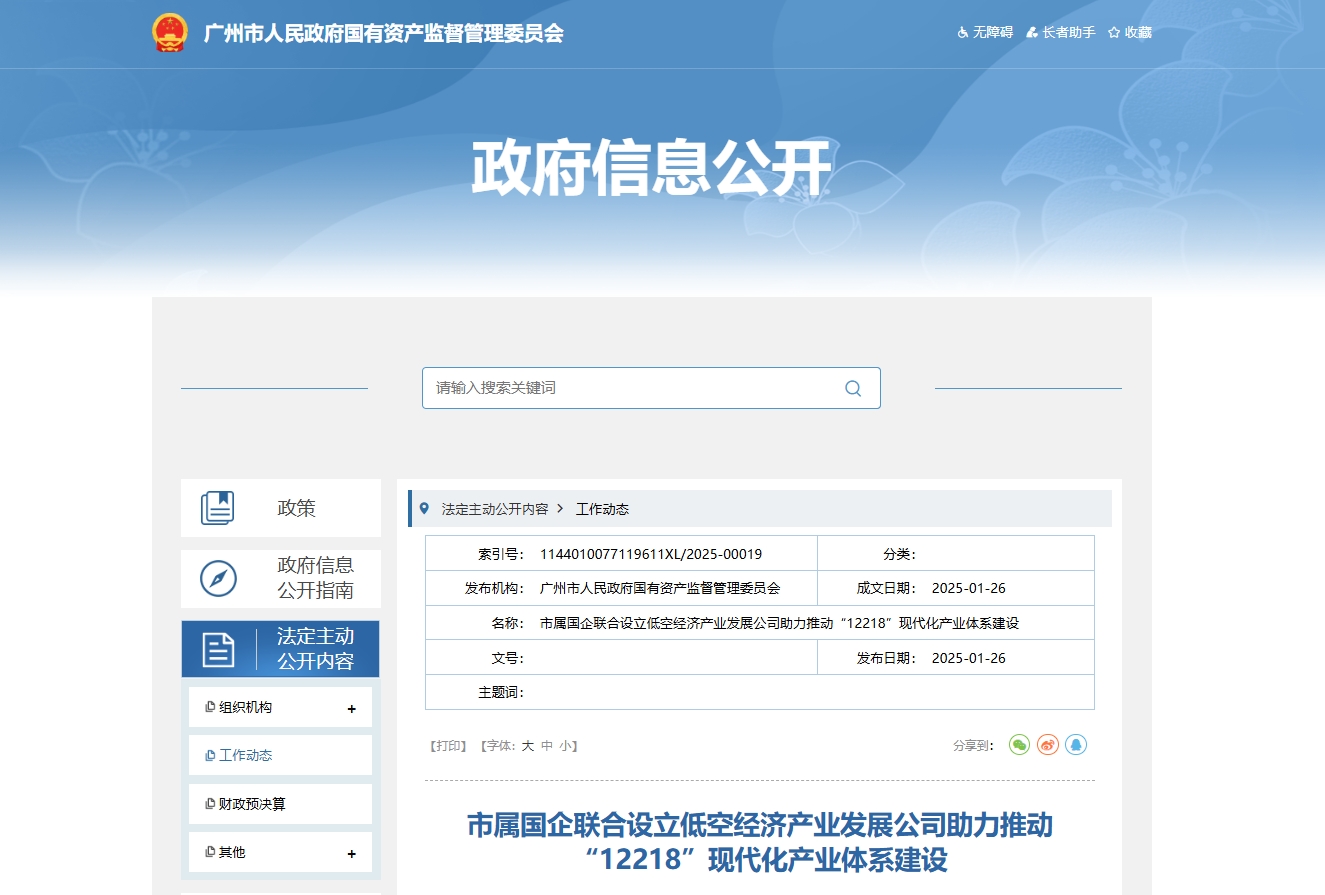This screenshot has height=895, width=1325.
Task: Click the search magnifier icon
Action: (852, 388)
